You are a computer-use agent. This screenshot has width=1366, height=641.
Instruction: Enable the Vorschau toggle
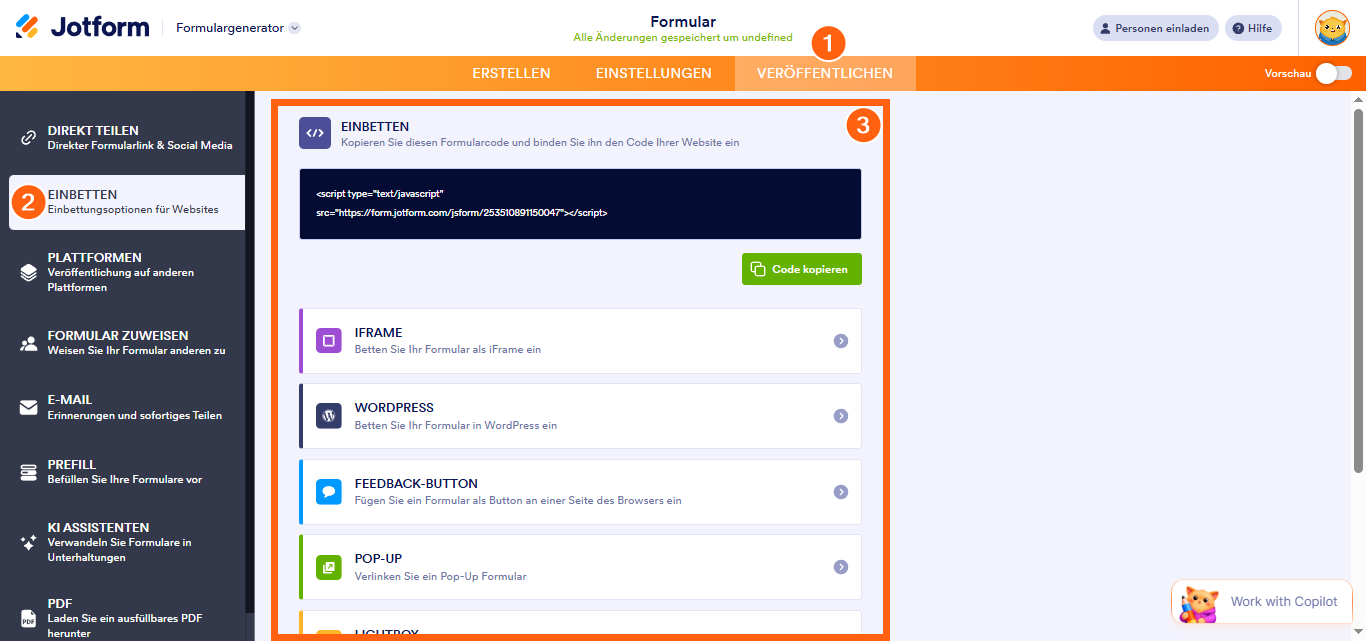[1334, 73]
